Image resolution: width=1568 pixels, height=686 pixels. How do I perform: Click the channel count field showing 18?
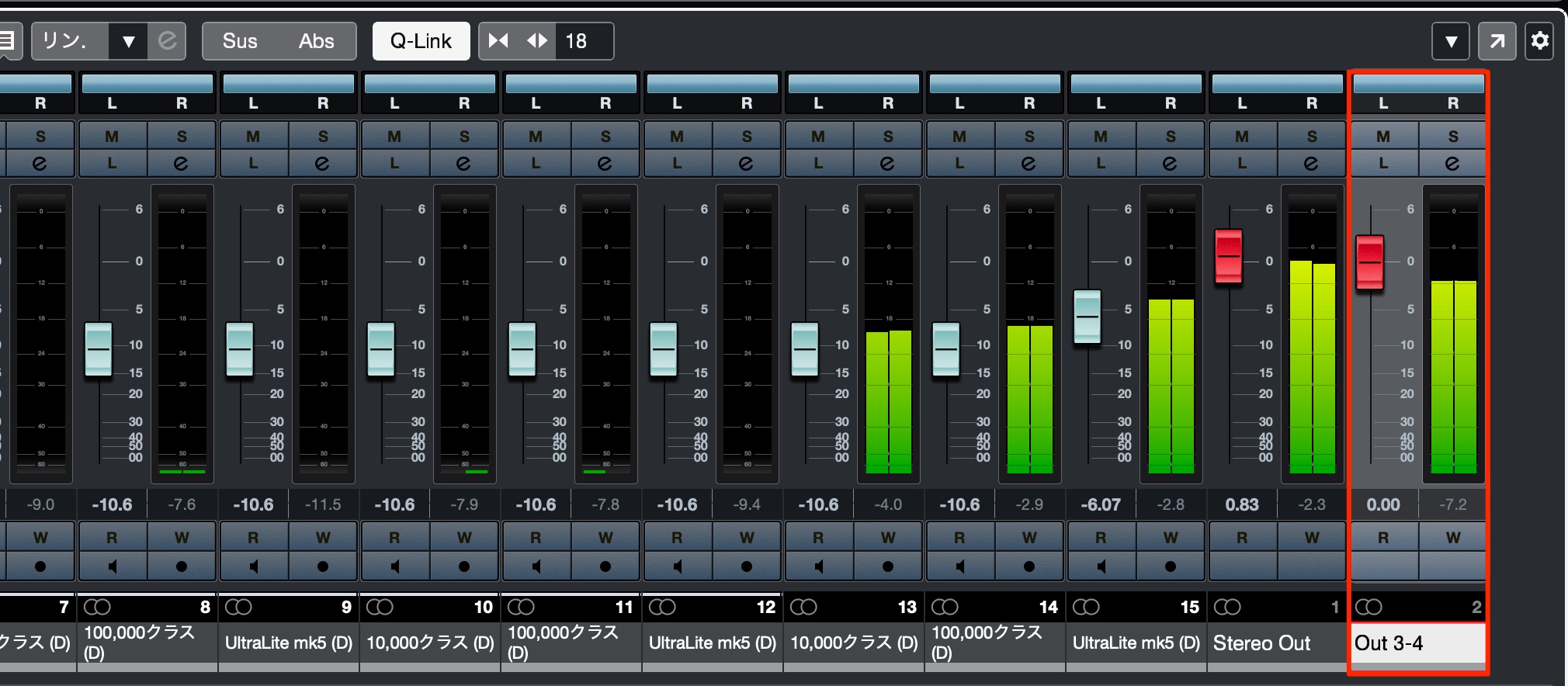point(584,41)
